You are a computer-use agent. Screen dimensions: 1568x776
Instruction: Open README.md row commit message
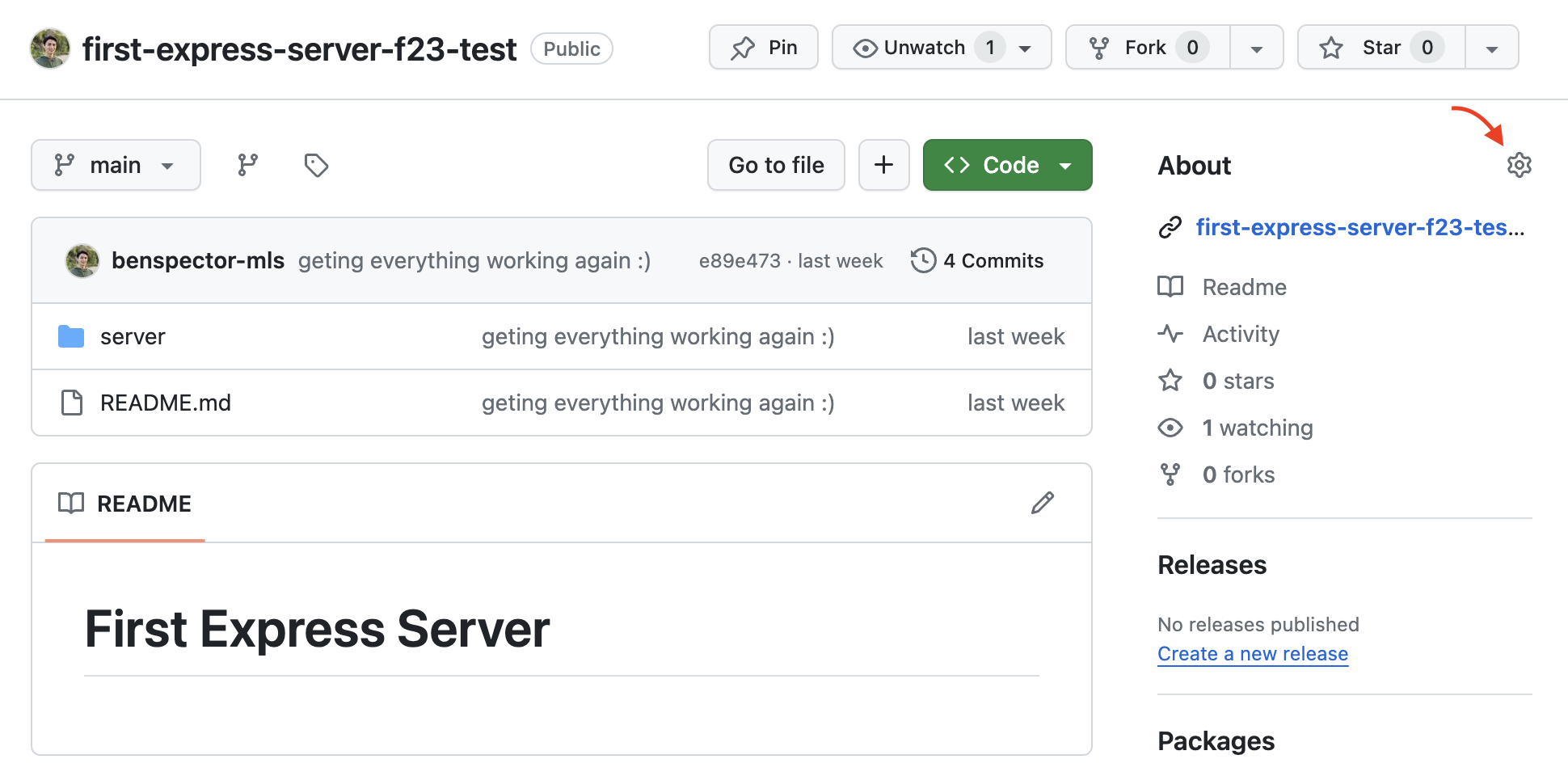658,403
